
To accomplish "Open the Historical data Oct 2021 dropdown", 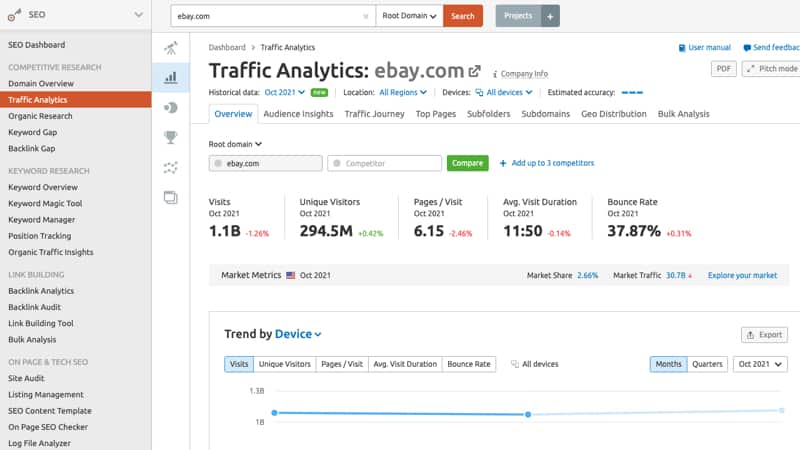I will click(x=285, y=92).
